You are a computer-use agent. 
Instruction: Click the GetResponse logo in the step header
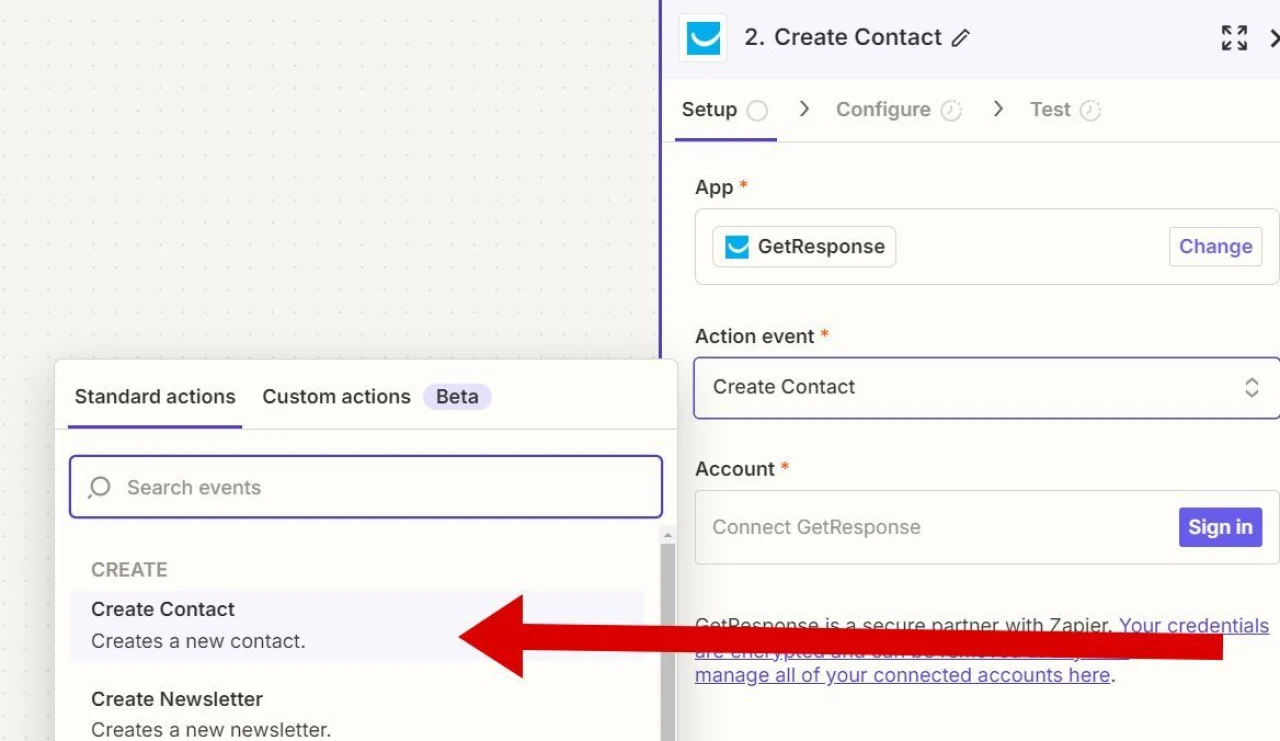pos(703,39)
